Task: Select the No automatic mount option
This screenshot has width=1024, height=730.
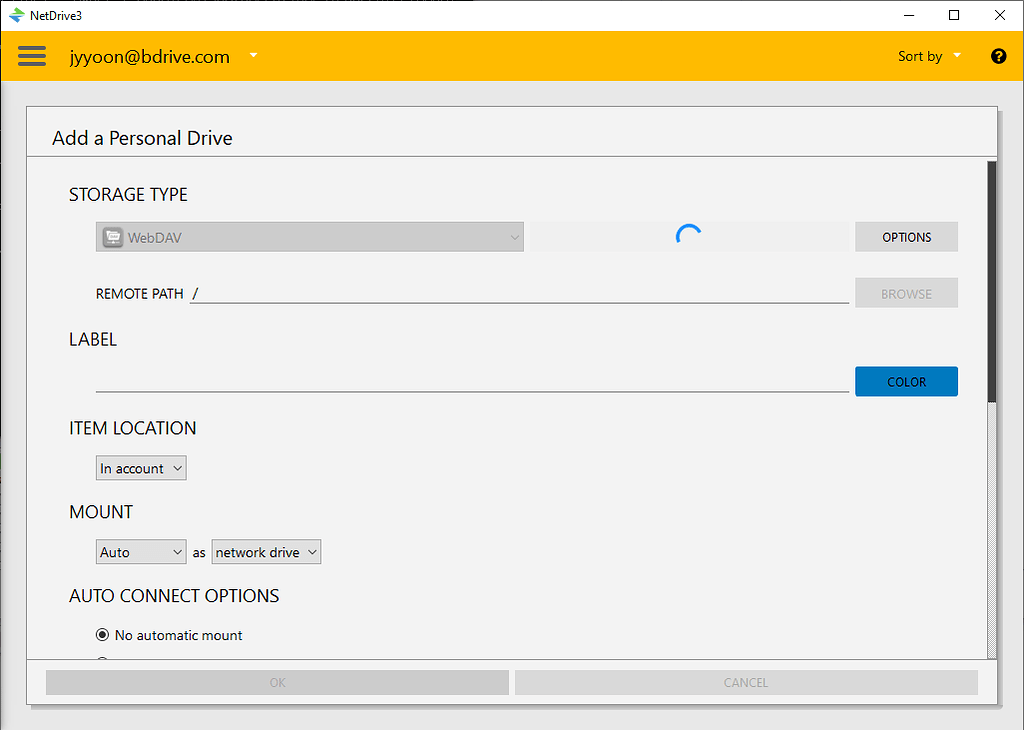Action: click(102, 634)
